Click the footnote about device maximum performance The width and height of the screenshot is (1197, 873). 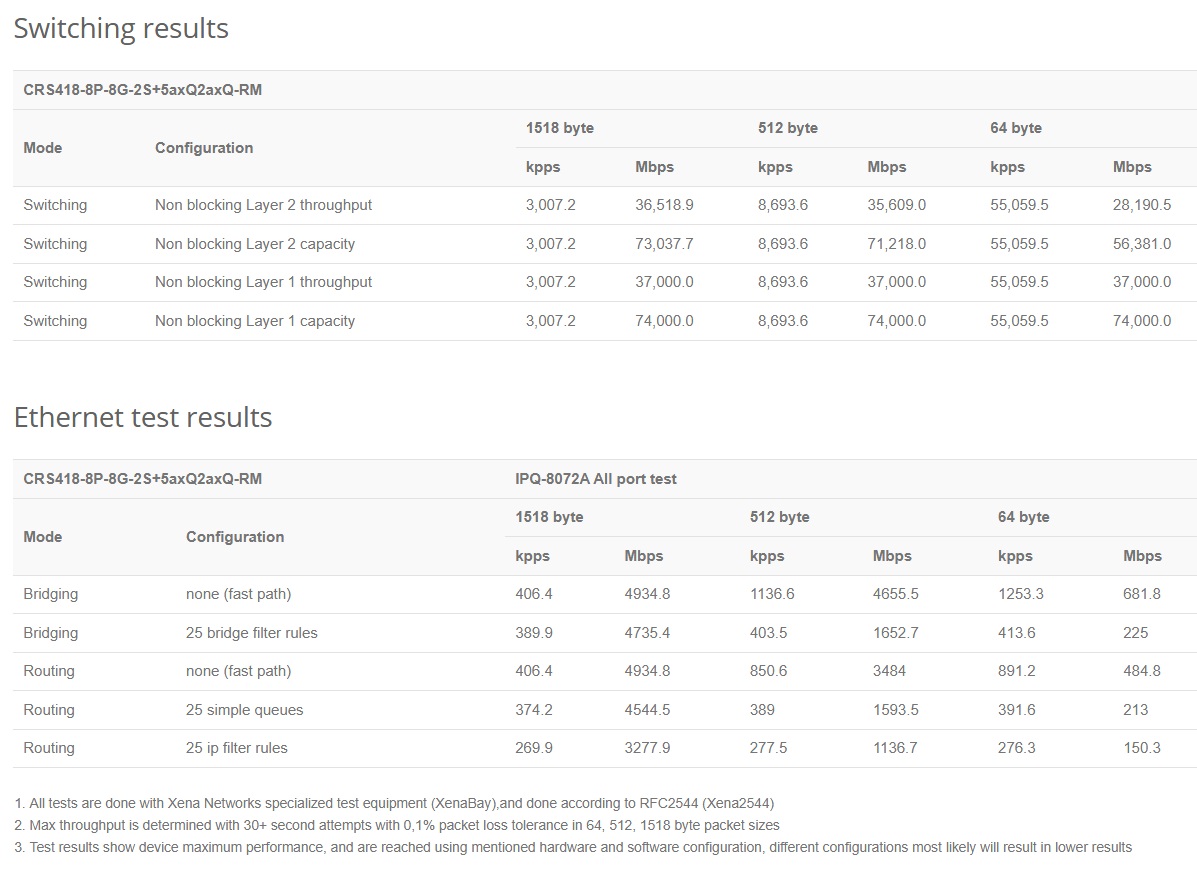click(572, 847)
